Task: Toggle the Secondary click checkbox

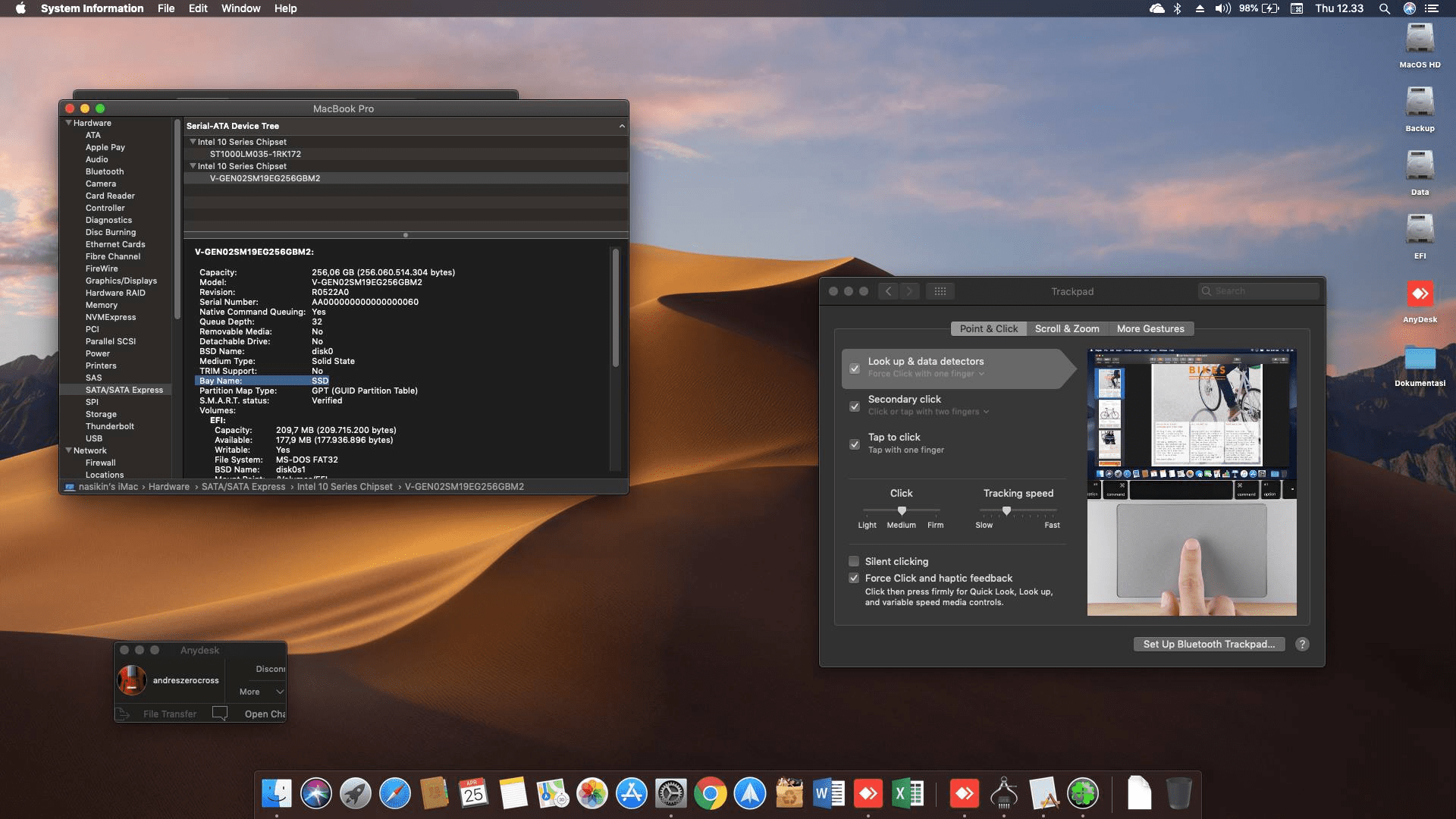Action: [855, 406]
